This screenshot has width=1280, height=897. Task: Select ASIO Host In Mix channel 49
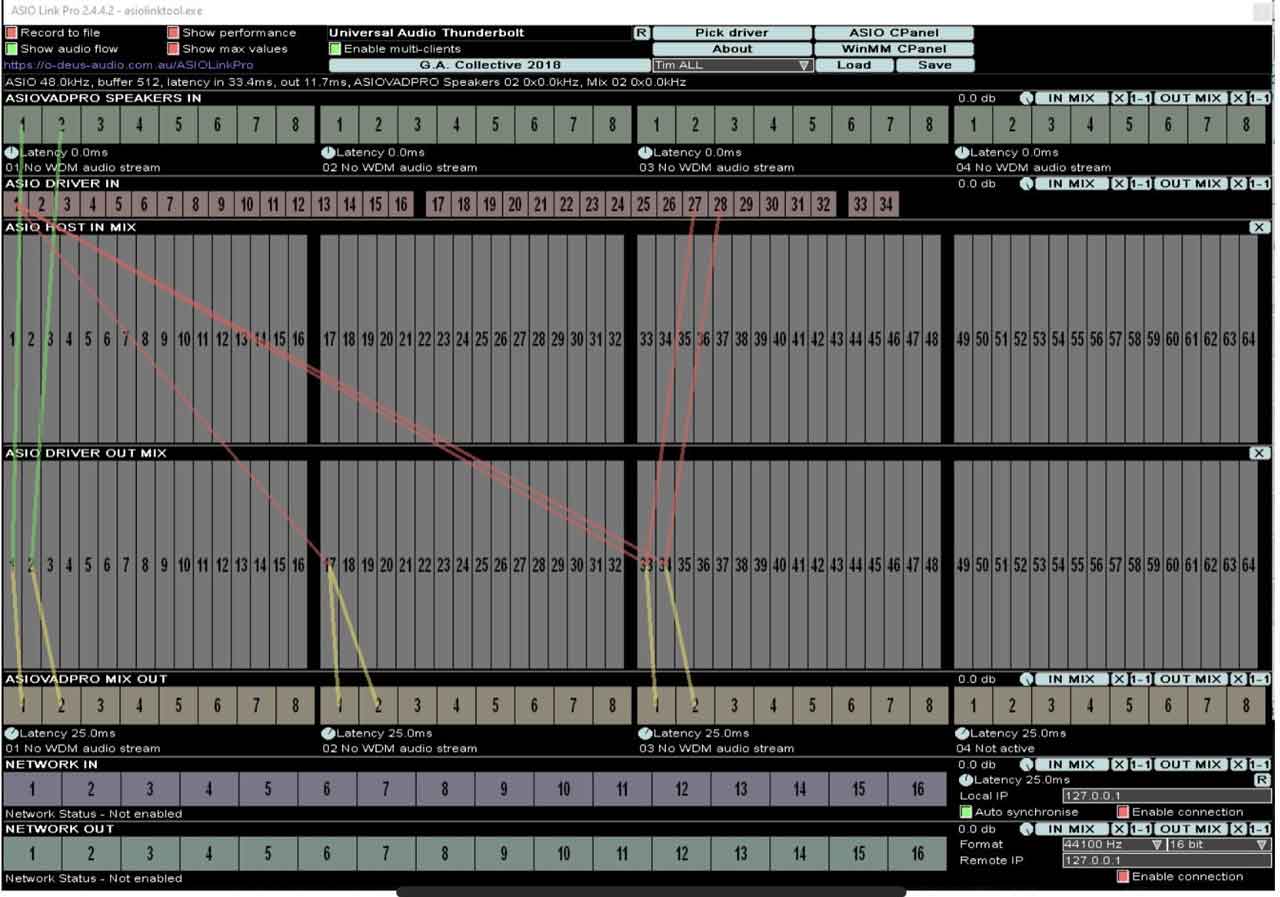(963, 339)
